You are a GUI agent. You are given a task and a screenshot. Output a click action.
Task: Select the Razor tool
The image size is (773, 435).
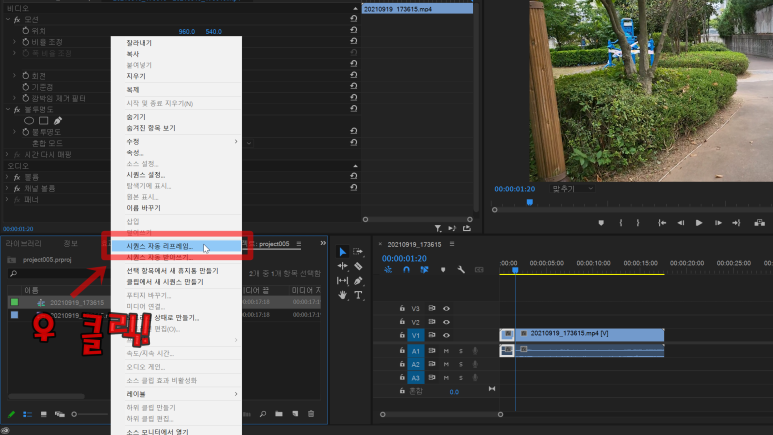358,266
